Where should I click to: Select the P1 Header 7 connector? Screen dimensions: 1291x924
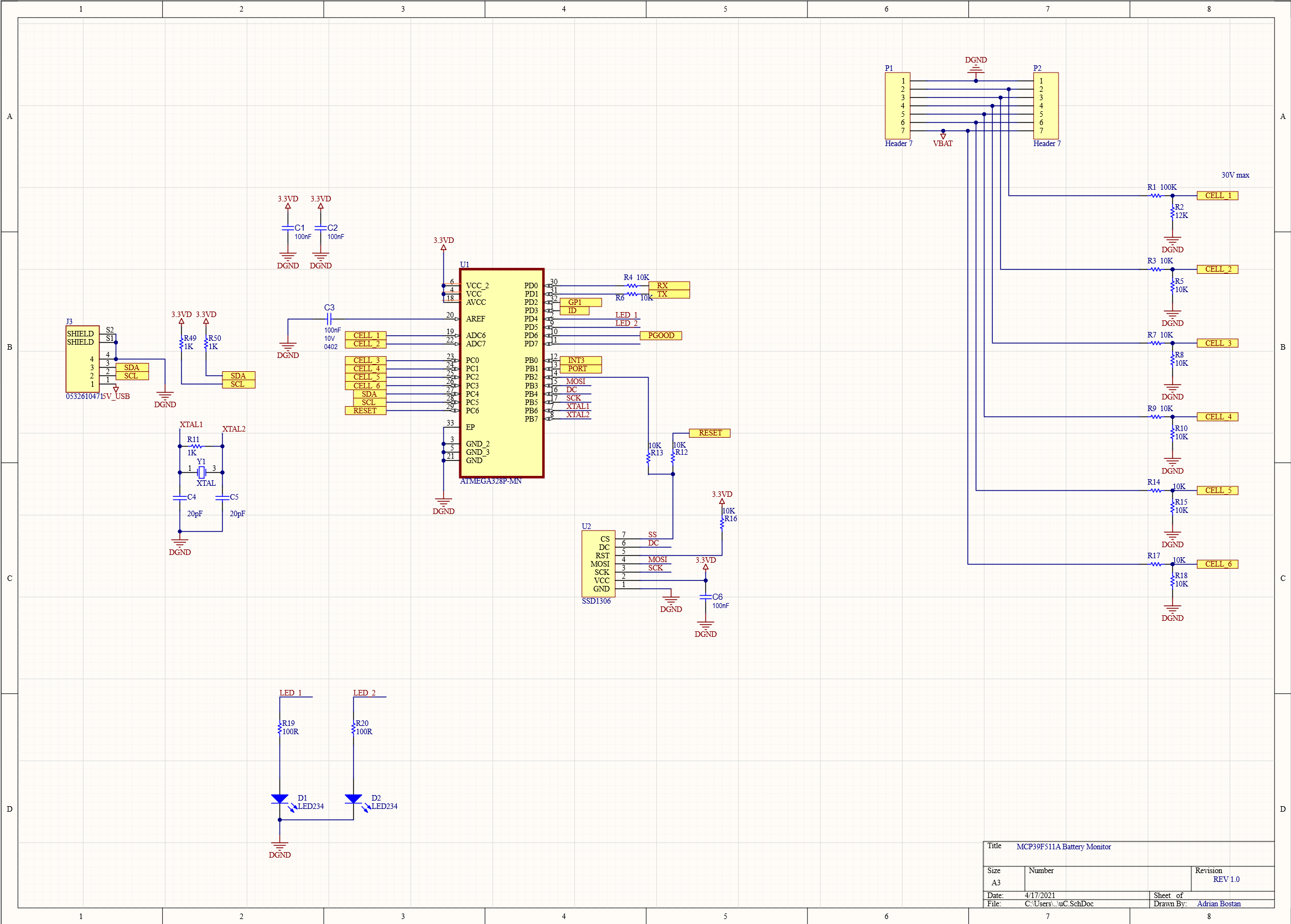coord(897,106)
